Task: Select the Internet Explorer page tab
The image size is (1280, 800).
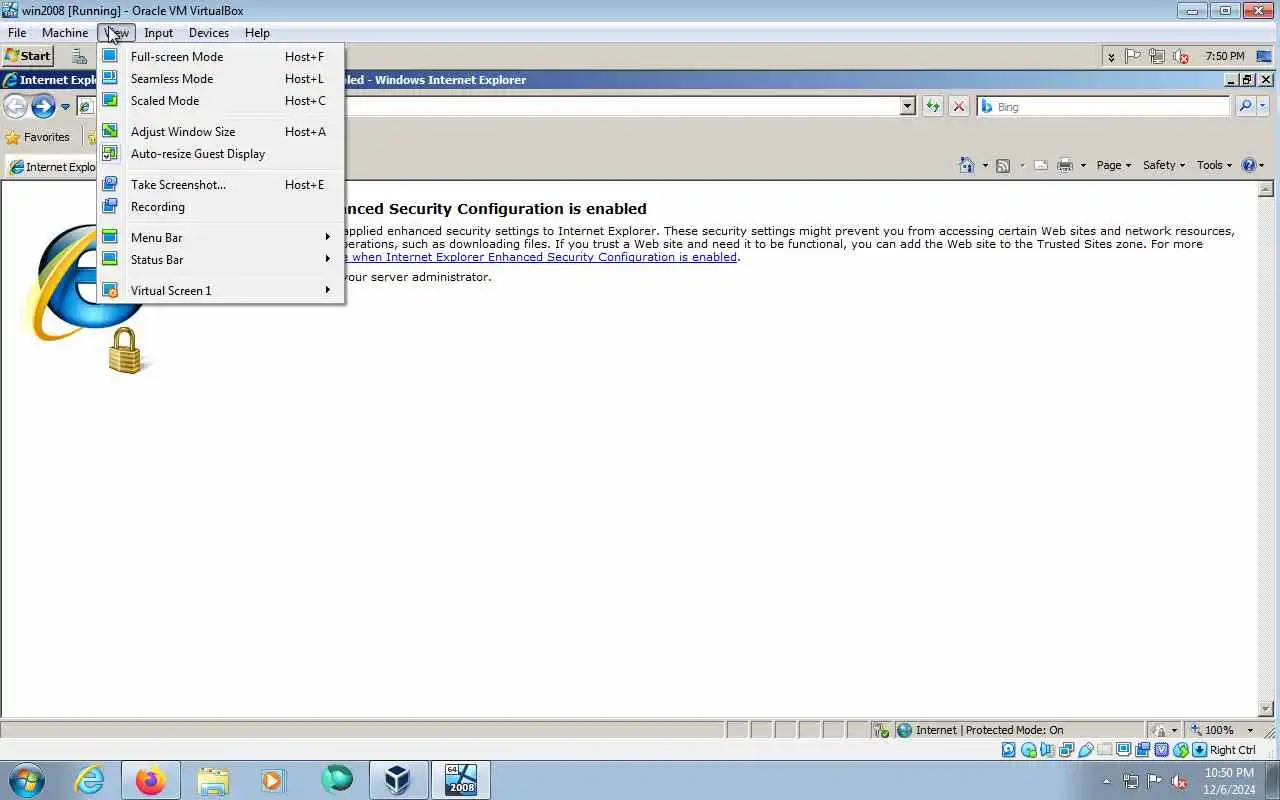Action: tap(52, 167)
